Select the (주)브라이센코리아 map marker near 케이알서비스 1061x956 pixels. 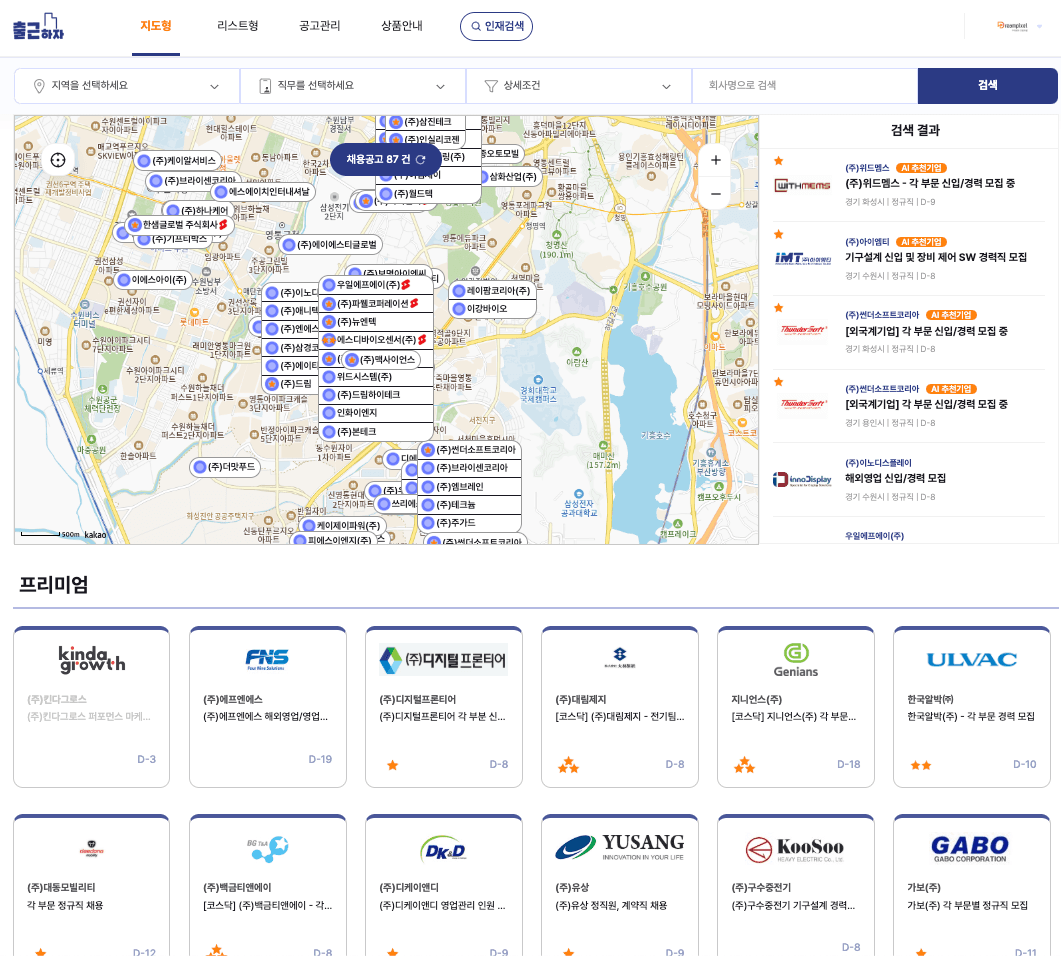tap(193, 181)
